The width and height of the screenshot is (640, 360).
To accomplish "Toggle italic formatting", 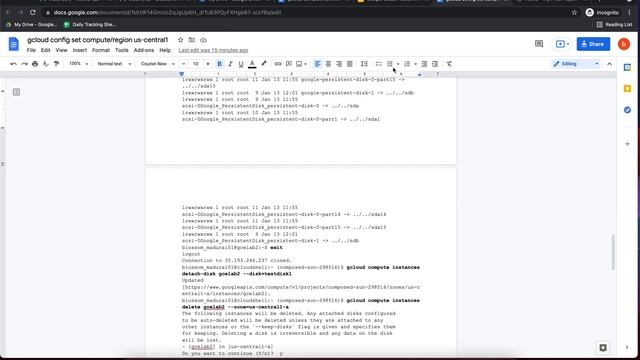I will (x=230, y=64).
